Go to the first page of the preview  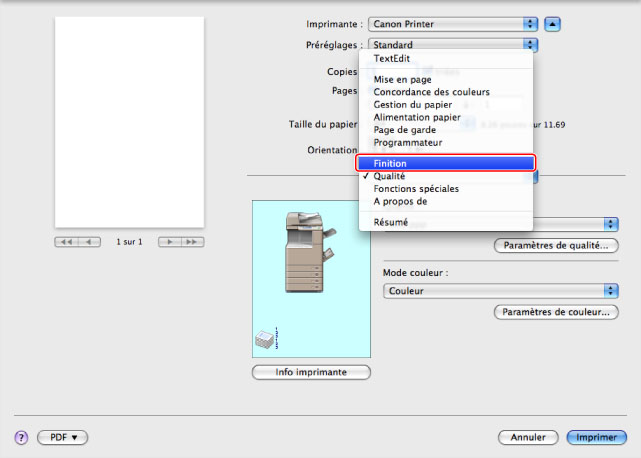[x=67, y=242]
